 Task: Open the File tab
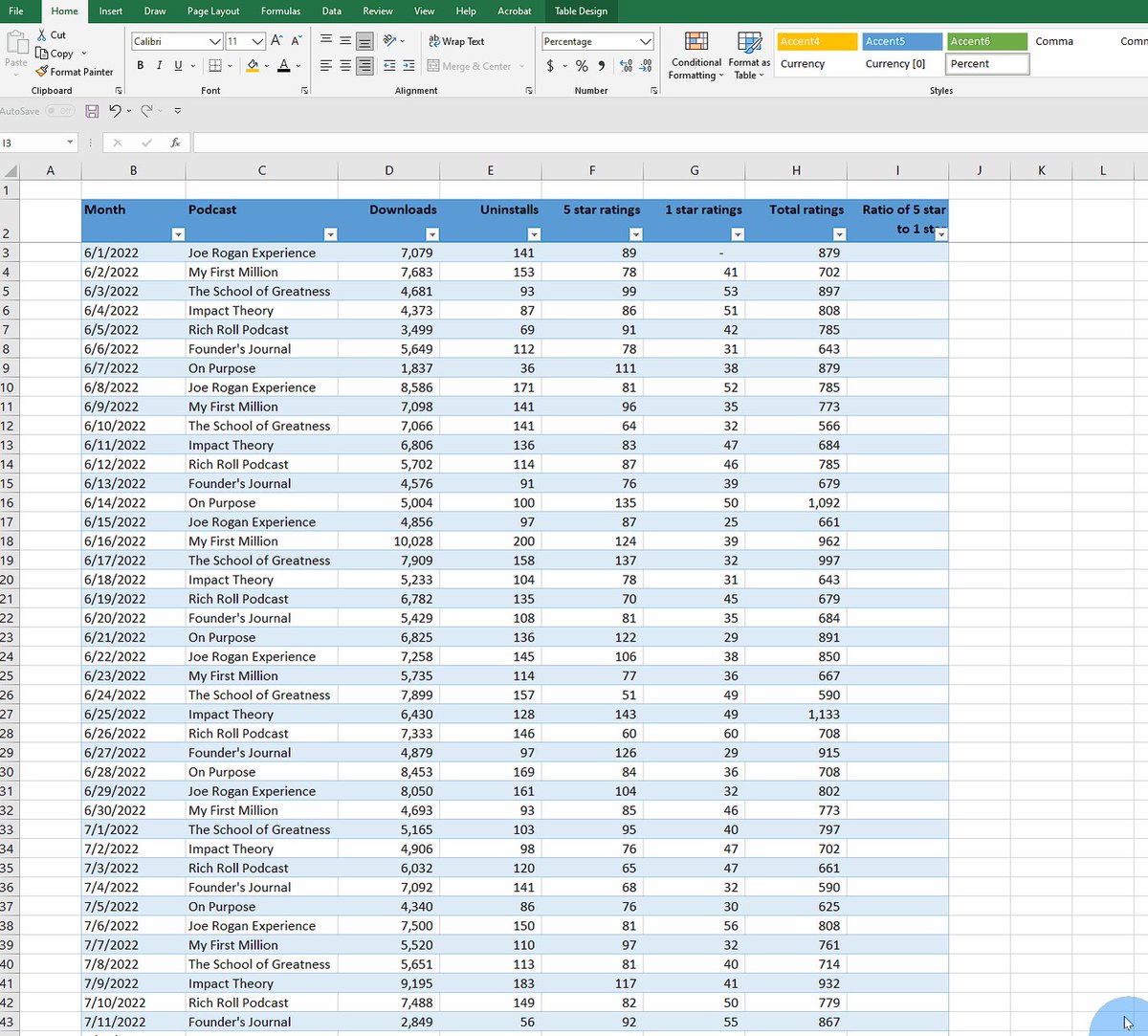tap(16, 11)
